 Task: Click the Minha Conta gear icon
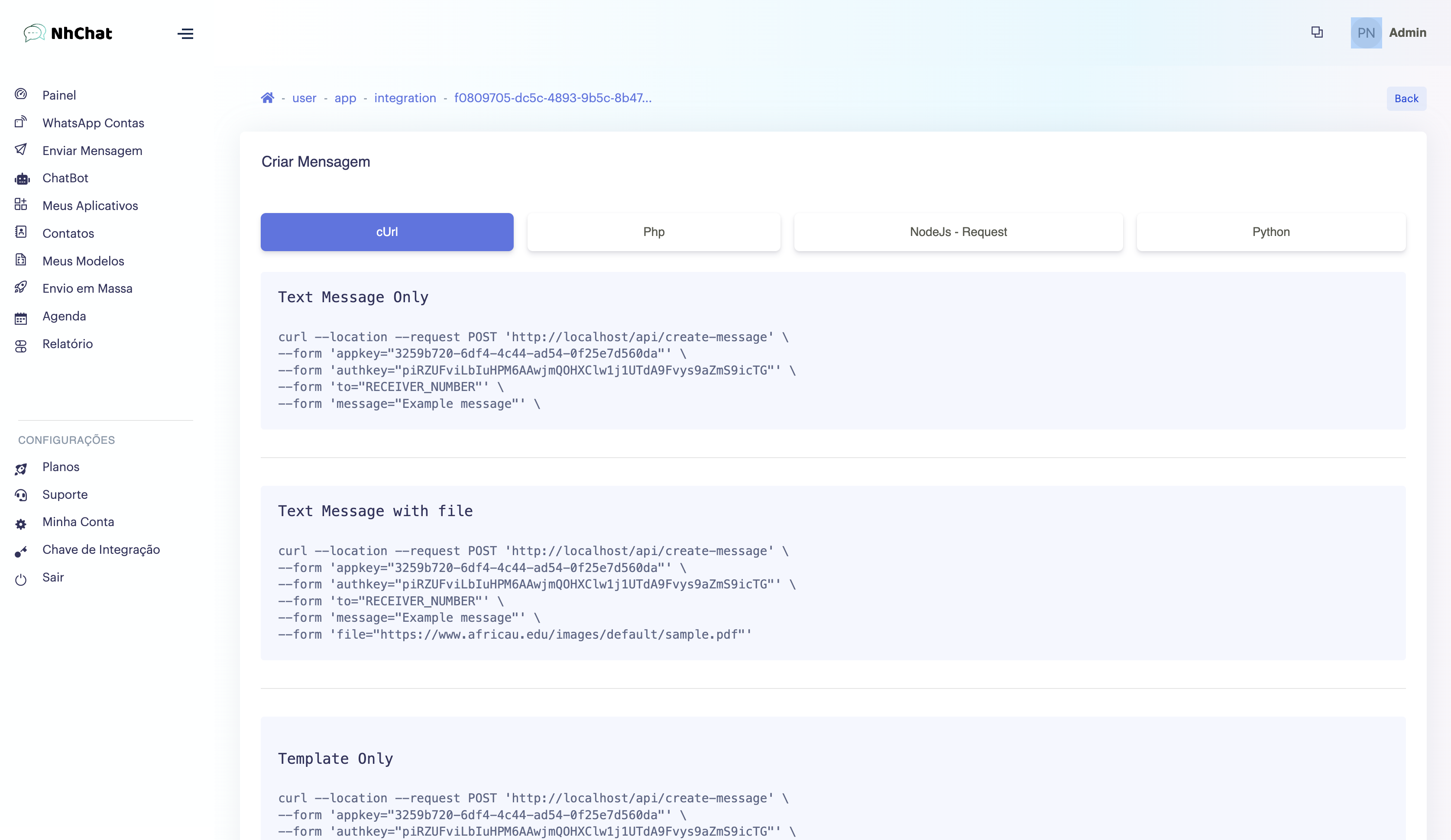[21, 524]
